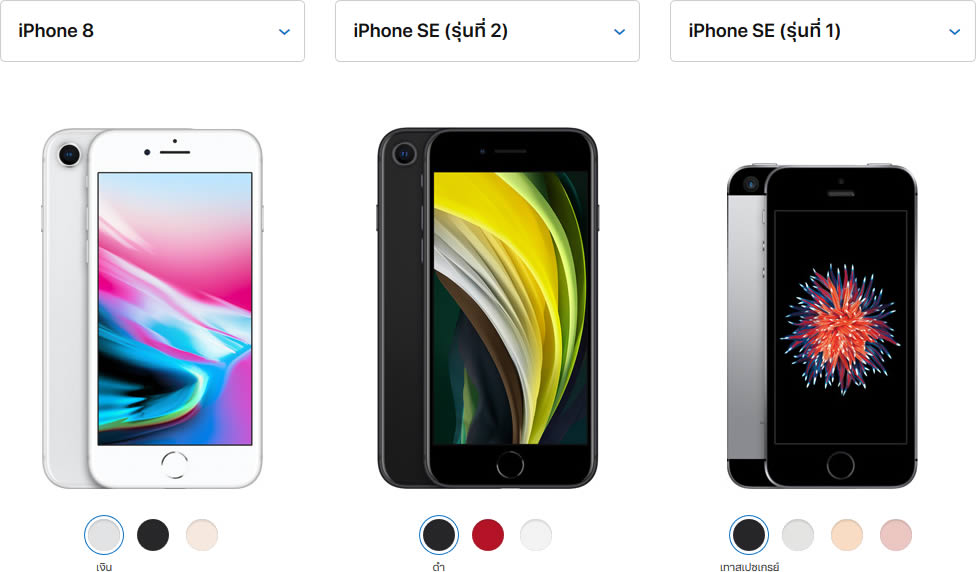976x572 pixels.
Task: Click the silver iPhone 8 product image
Action: 152,309
